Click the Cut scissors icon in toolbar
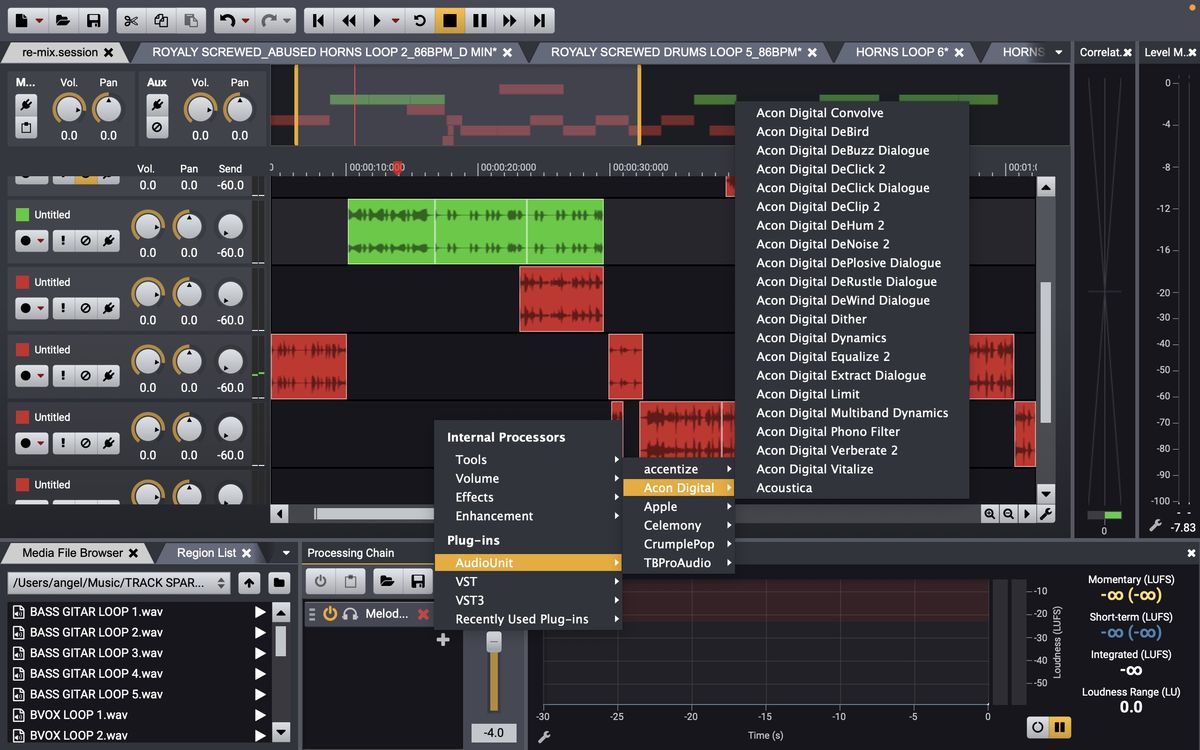 130,20
